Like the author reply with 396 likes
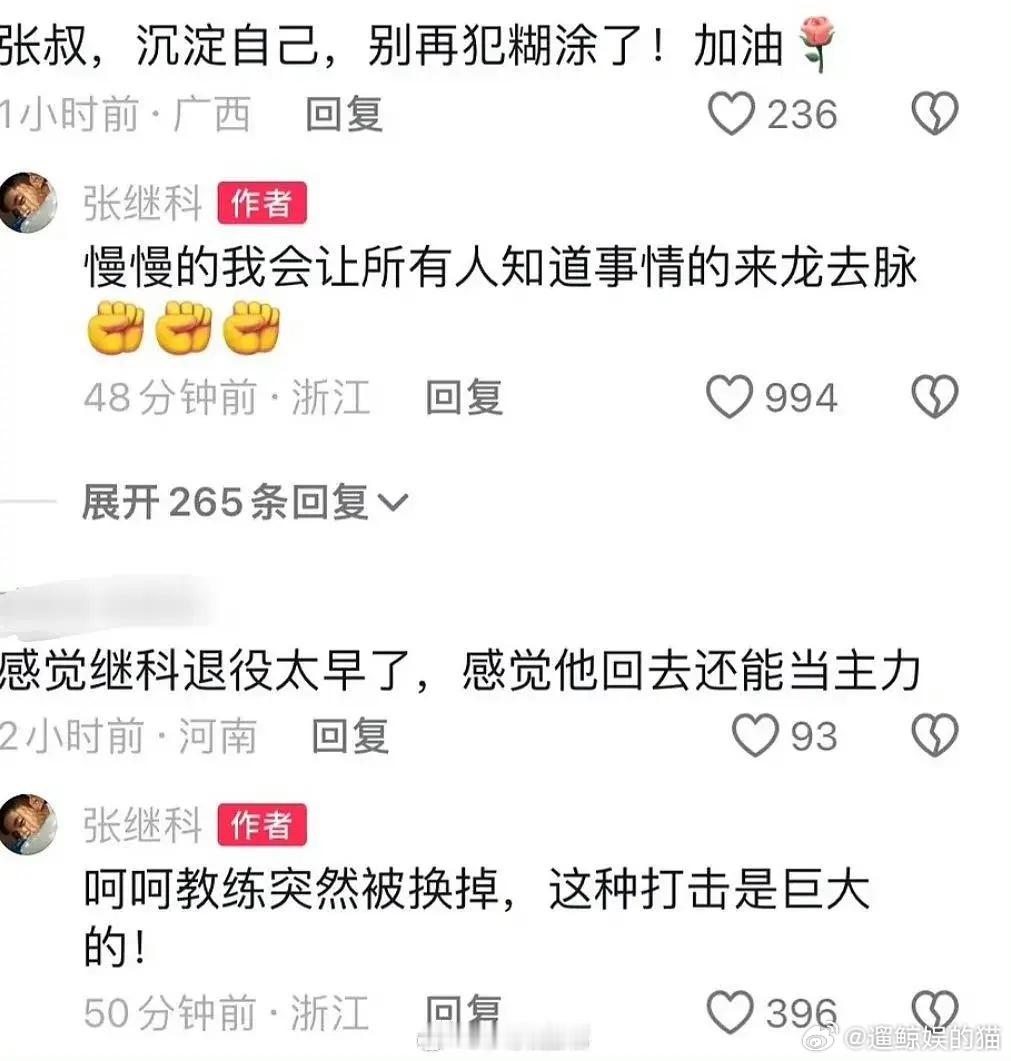Screen dimensions: 1011x1061 point(729,1012)
